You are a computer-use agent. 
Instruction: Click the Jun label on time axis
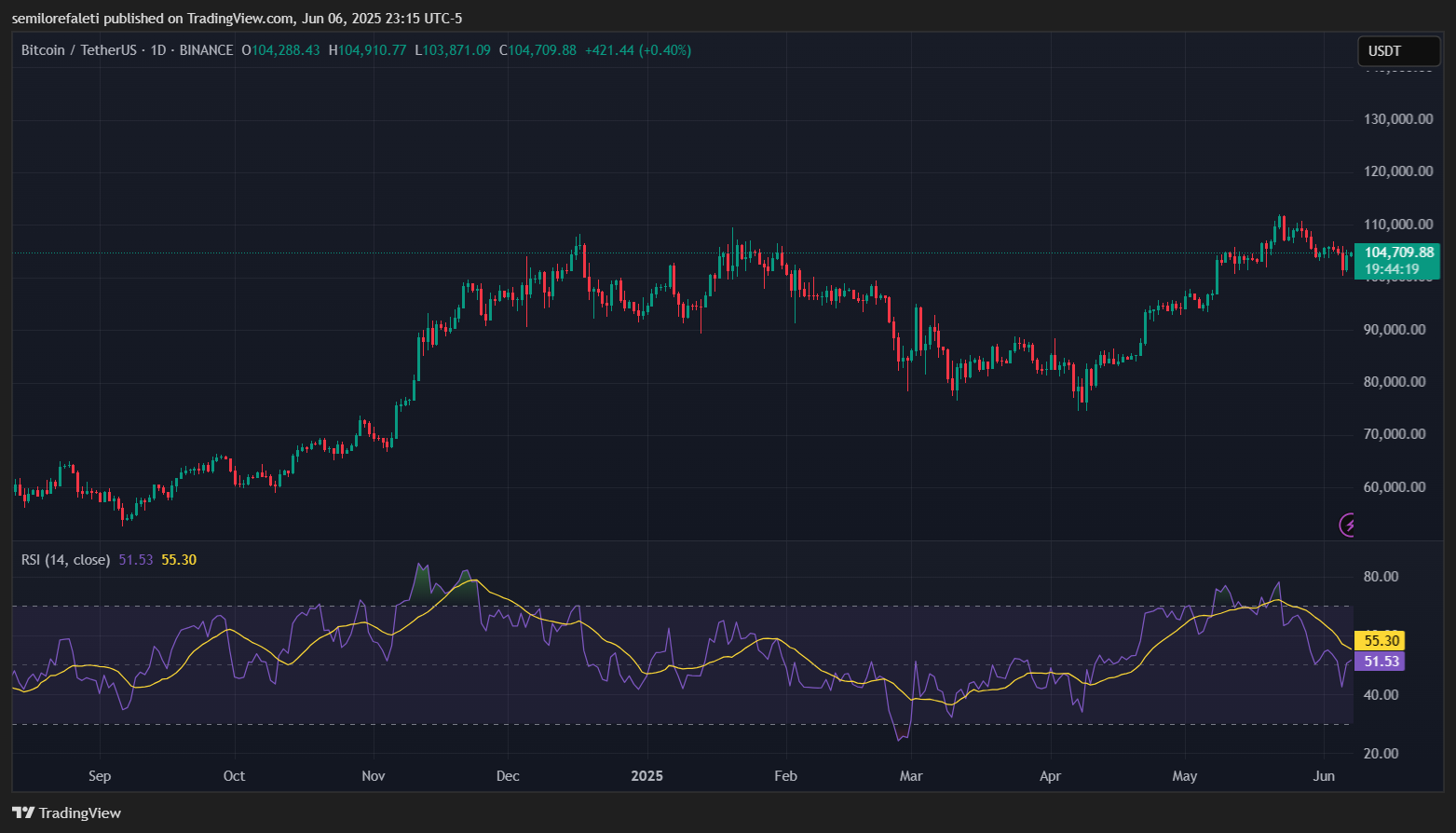1324,776
